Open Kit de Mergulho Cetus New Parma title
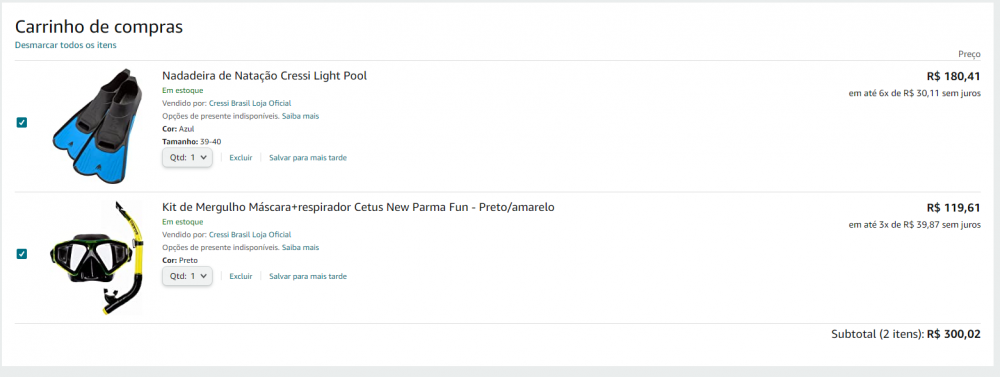Viewport: 1000px width, 377px height. coord(358,207)
